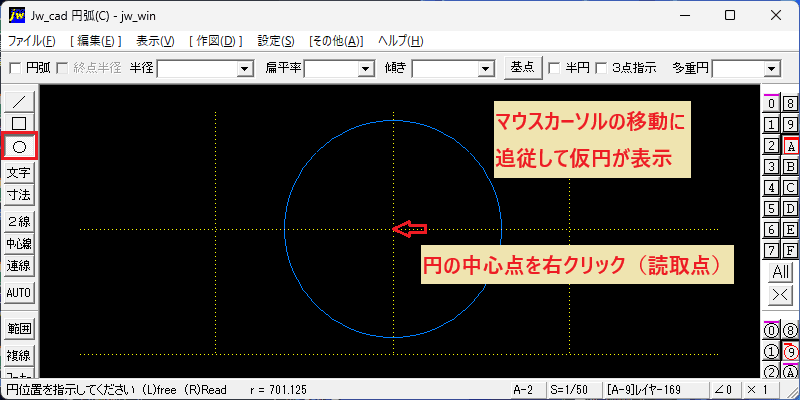Select layer D button

click(x=790, y=208)
